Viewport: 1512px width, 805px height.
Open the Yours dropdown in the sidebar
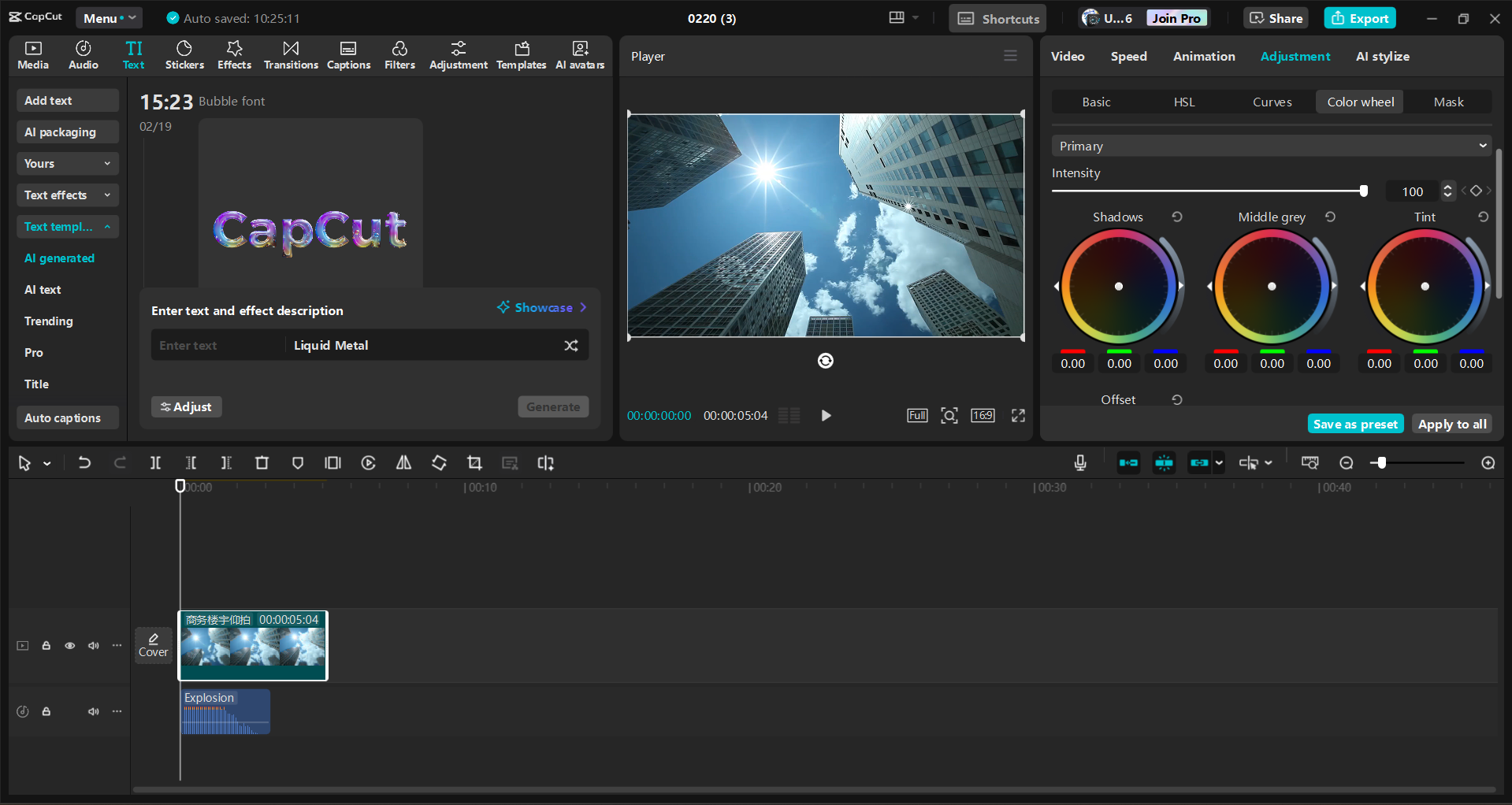click(67, 163)
